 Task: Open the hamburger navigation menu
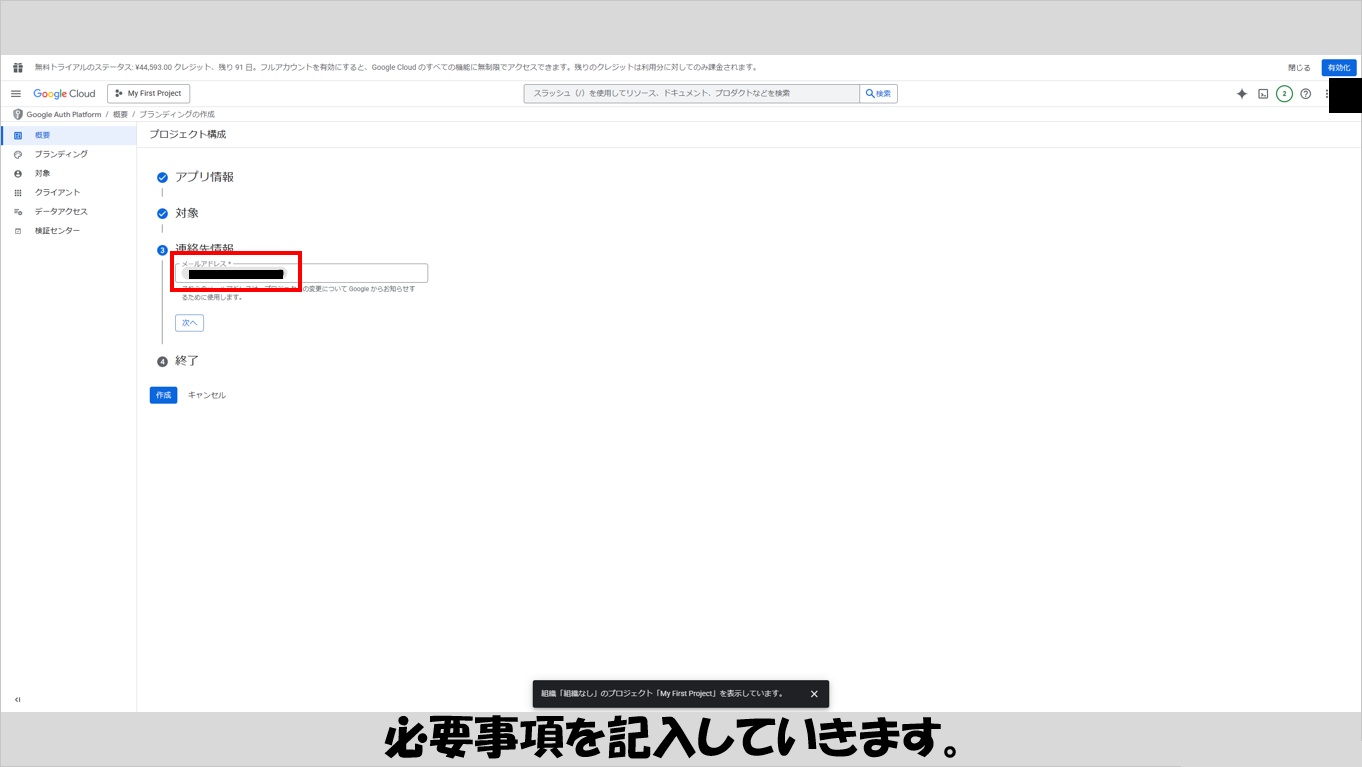pyautogui.click(x=16, y=94)
